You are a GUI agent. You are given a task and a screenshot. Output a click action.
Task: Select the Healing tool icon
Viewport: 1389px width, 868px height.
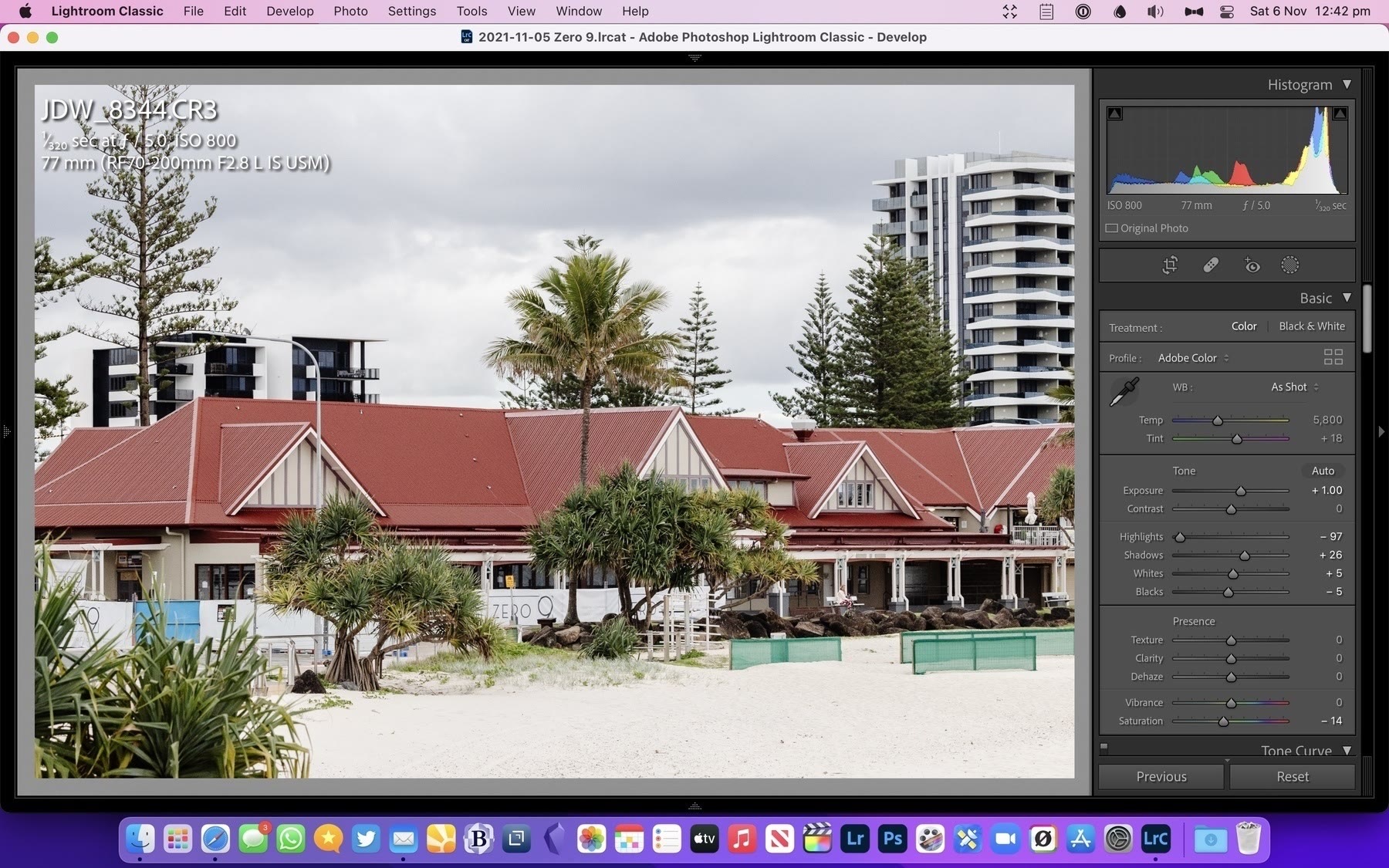coord(1210,265)
